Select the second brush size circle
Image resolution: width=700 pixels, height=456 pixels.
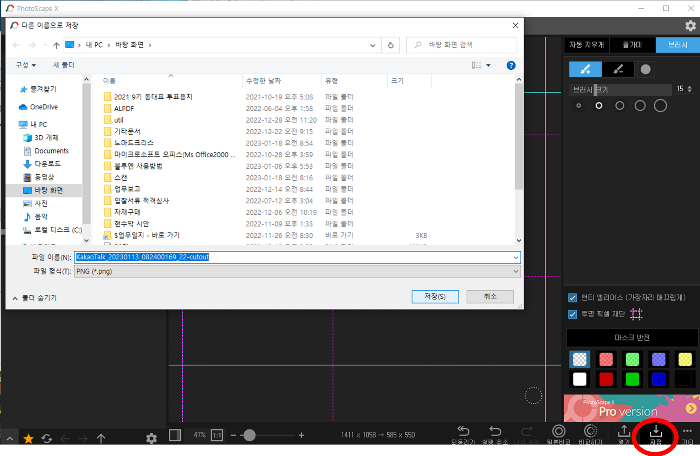click(x=599, y=106)
